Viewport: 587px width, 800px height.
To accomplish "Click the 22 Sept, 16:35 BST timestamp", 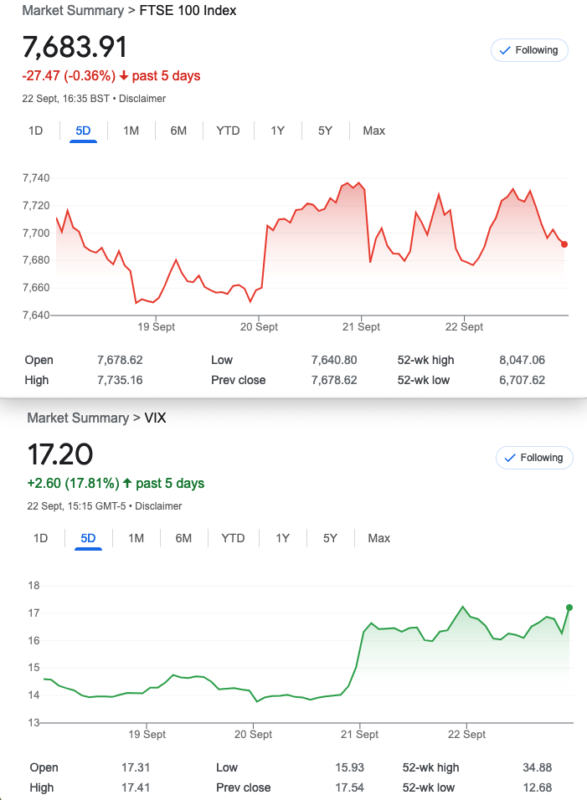I will point(65,98).
